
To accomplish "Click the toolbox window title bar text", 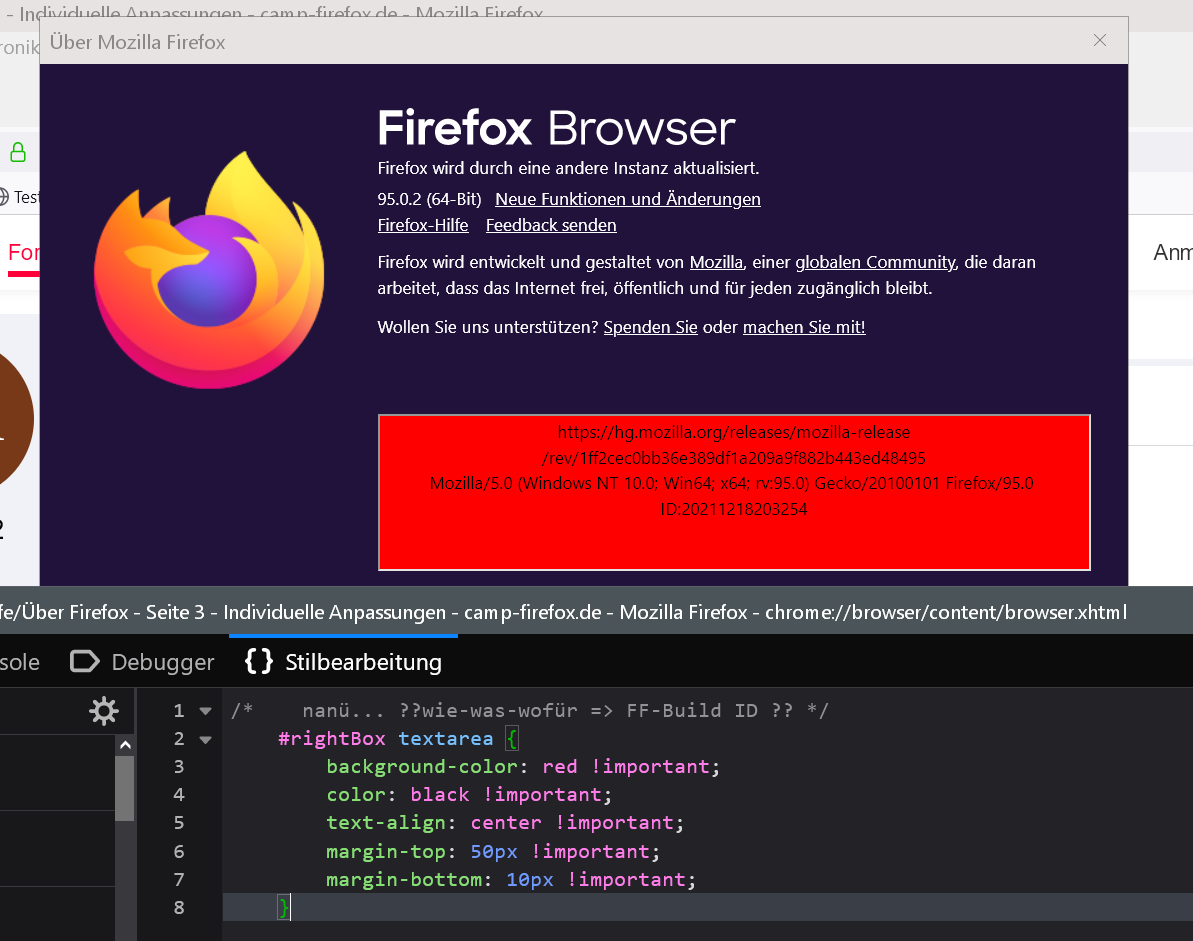I will pyautogui.click(x=563, y=612).
